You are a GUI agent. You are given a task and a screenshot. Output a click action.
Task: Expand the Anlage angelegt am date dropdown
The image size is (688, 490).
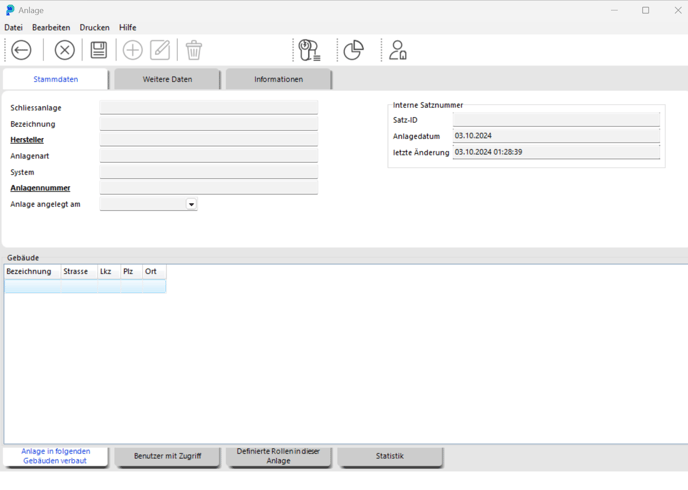pos(191,204)
